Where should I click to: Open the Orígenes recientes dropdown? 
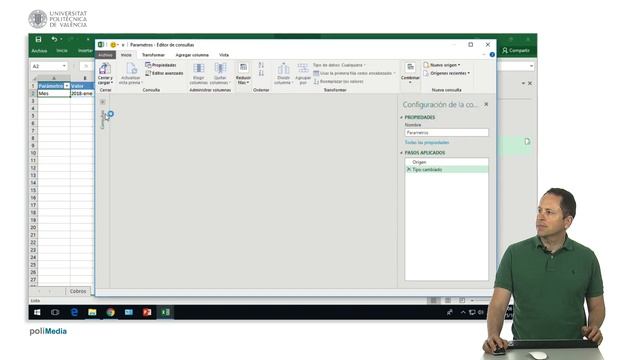[x=447, y=73]
